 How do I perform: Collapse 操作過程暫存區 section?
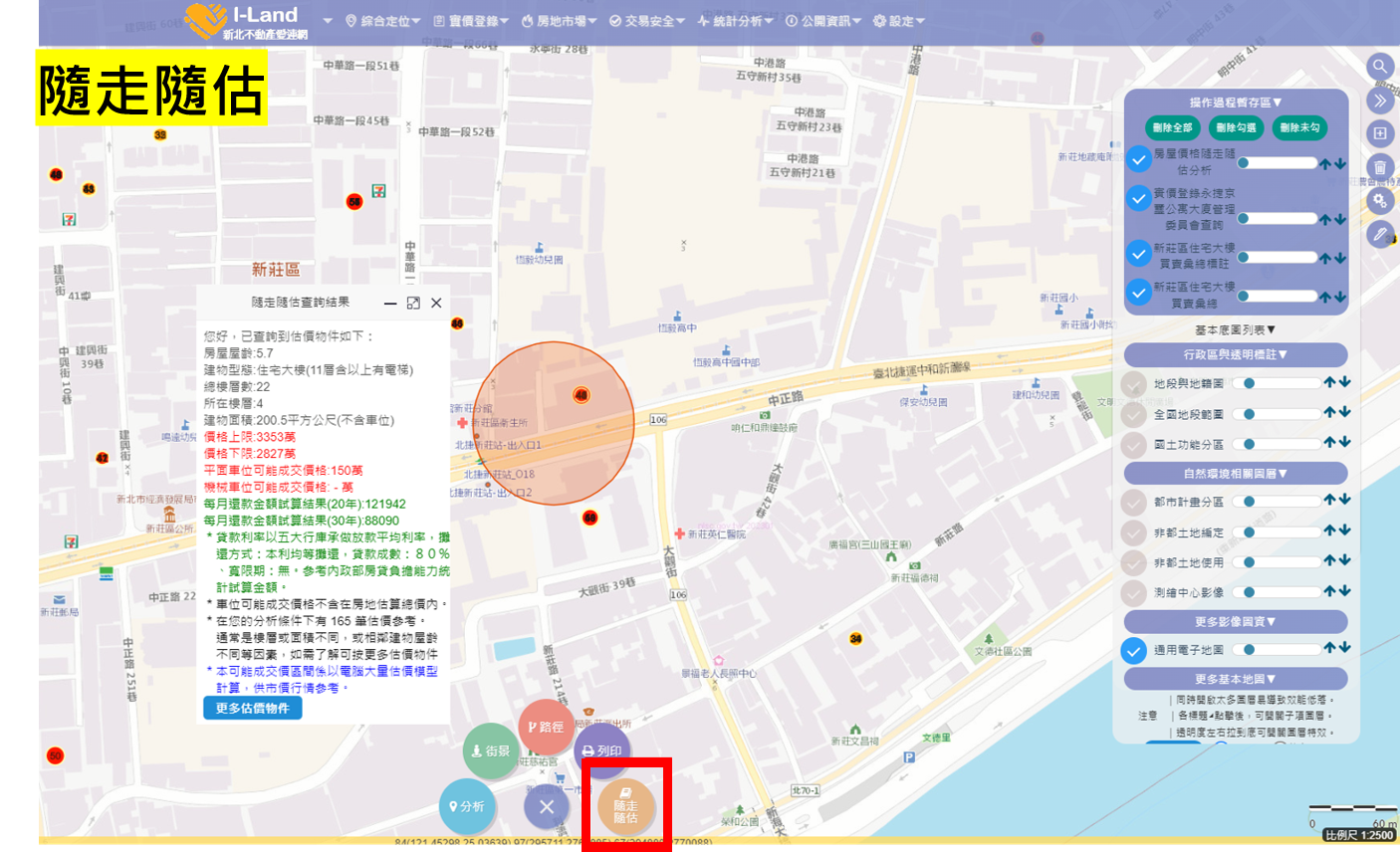click(x=1235, y=103)
